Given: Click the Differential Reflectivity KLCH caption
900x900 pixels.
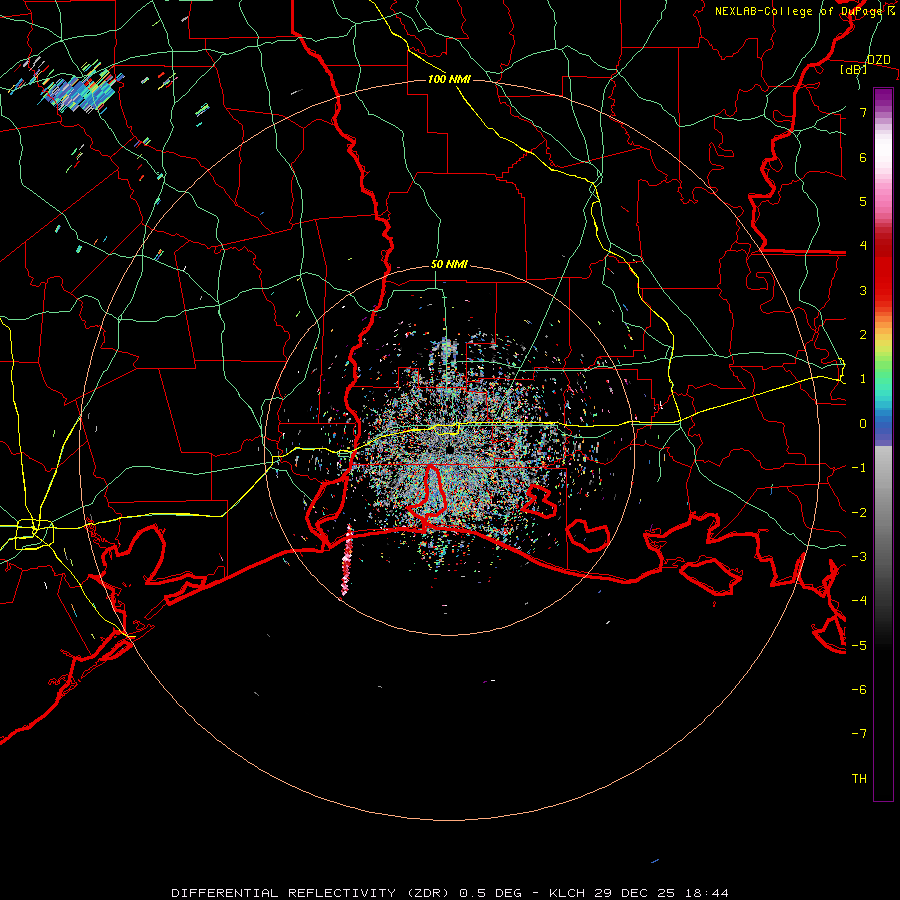Looking at the screenshot, I should (x=449, y=893).
